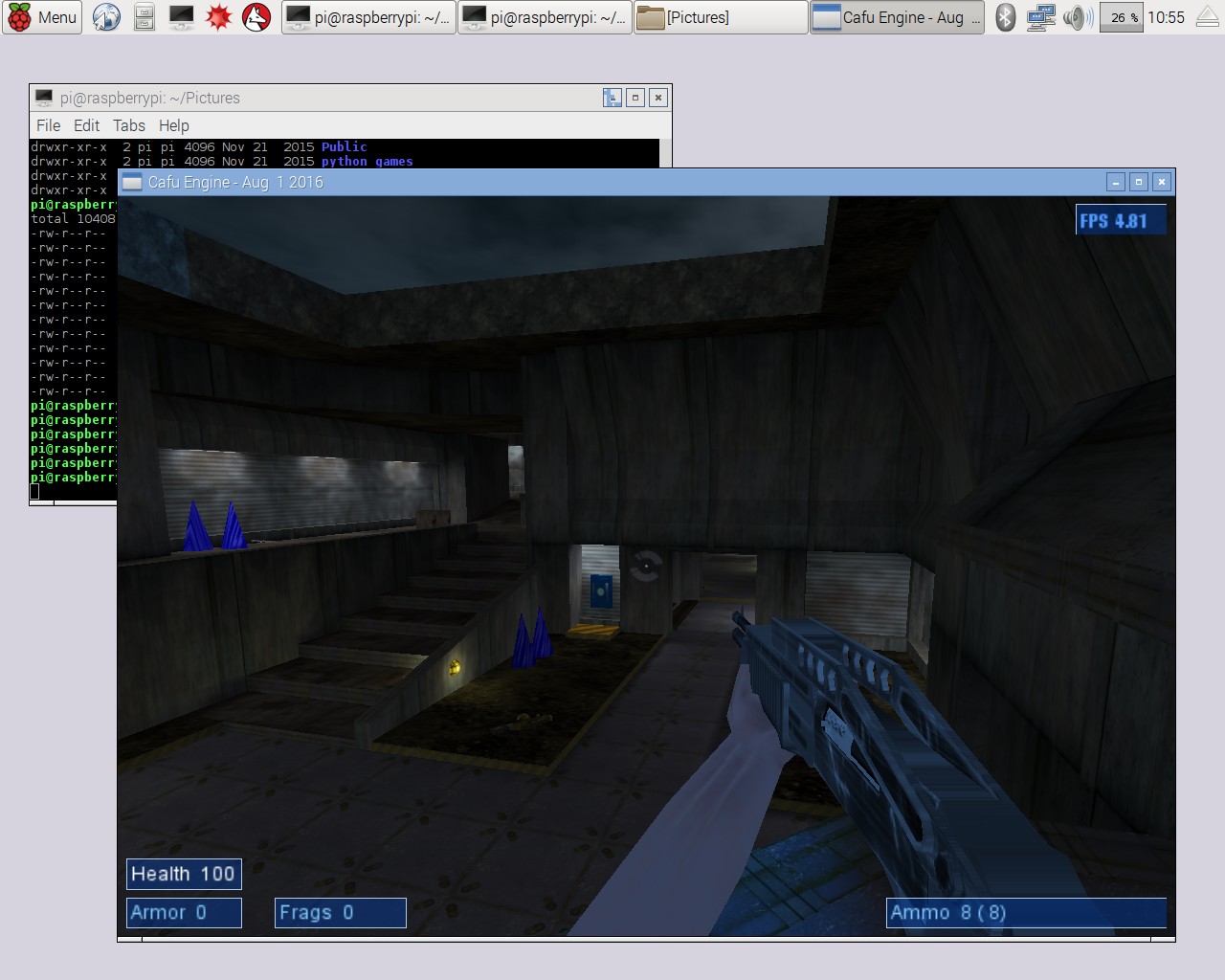Open the file manager taskbar launcher
The width and height of the screenshot is (1225, 980).
point(145,17)
